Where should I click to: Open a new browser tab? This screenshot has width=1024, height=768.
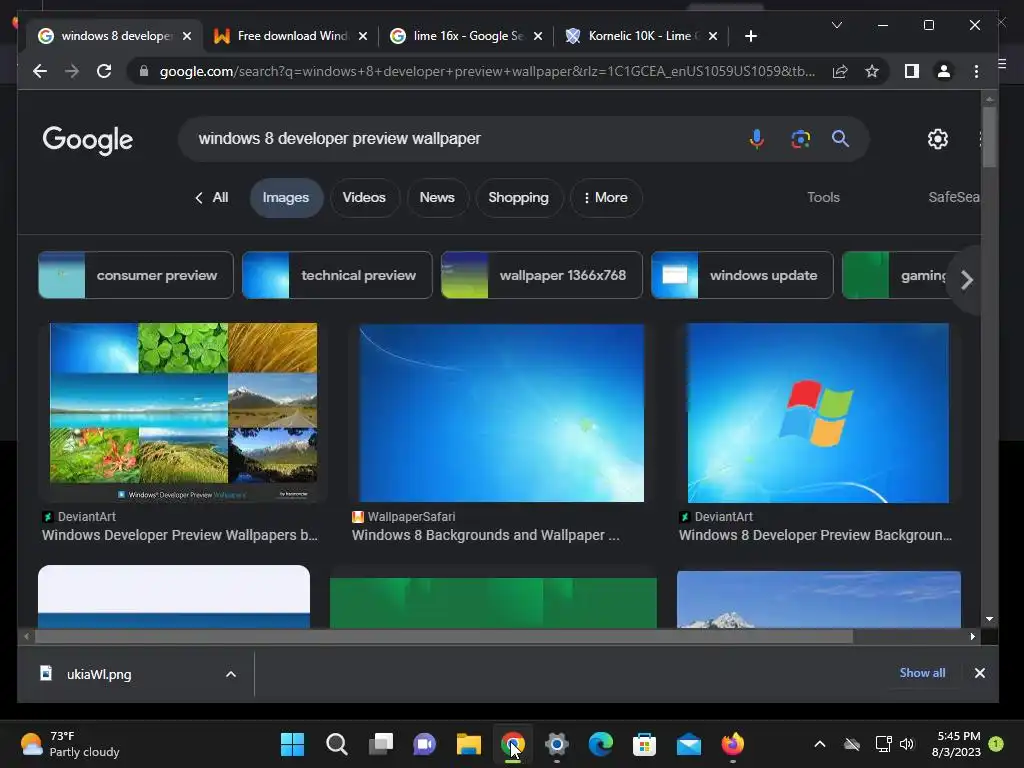tap(751, 36)
